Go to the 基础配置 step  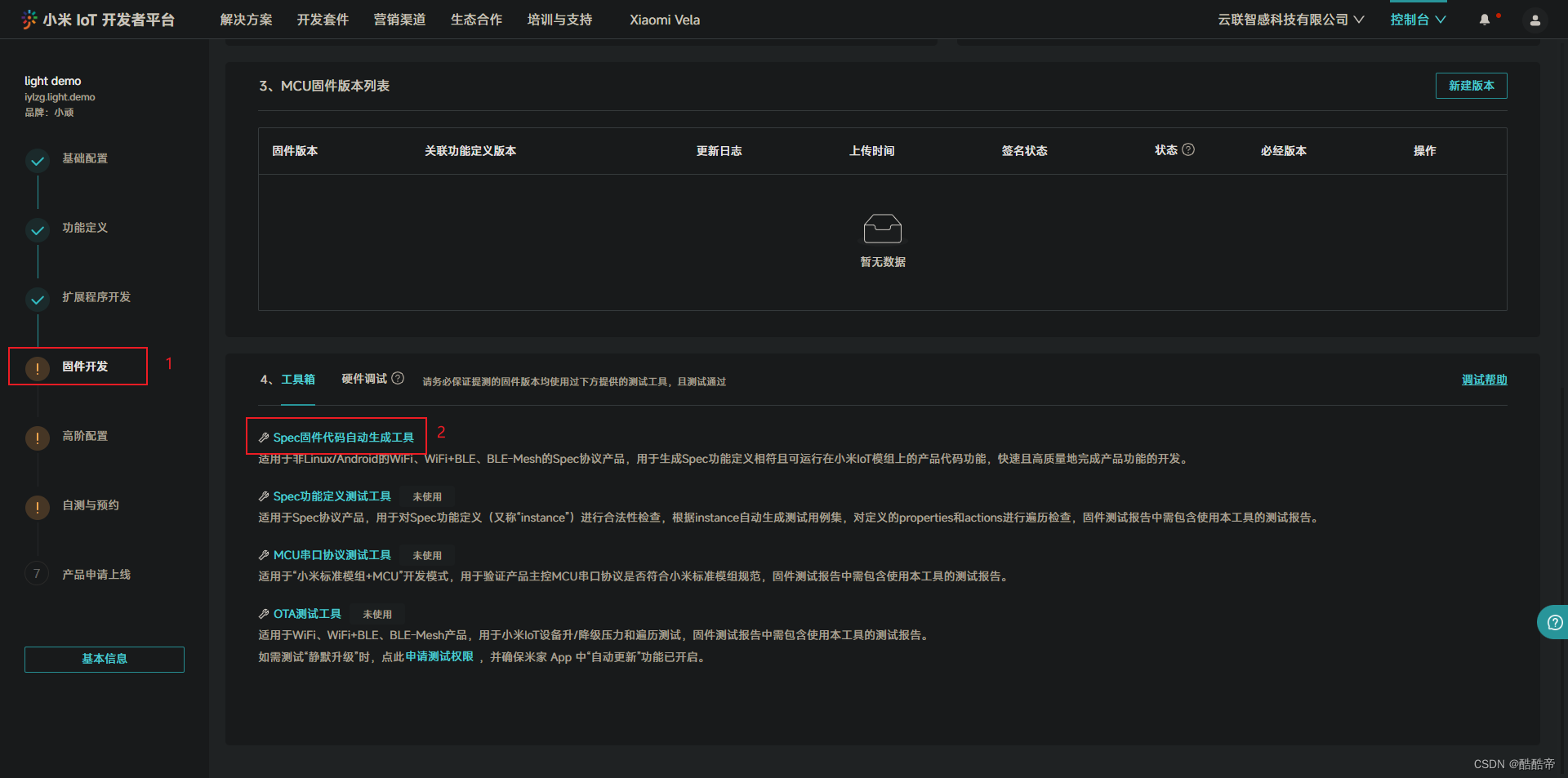[x=85, y=158]
